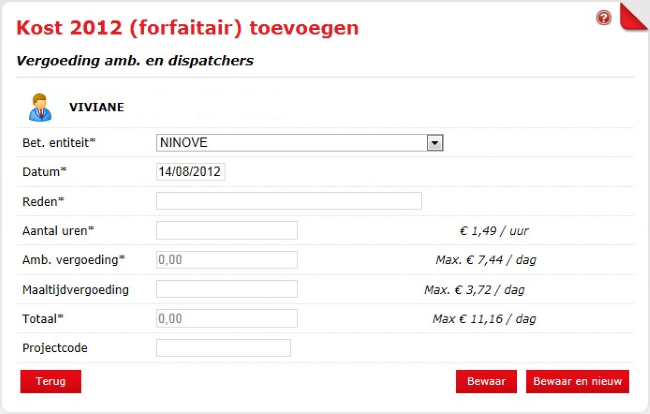Focus the Aantal uren input field

[x=227, y=230]
